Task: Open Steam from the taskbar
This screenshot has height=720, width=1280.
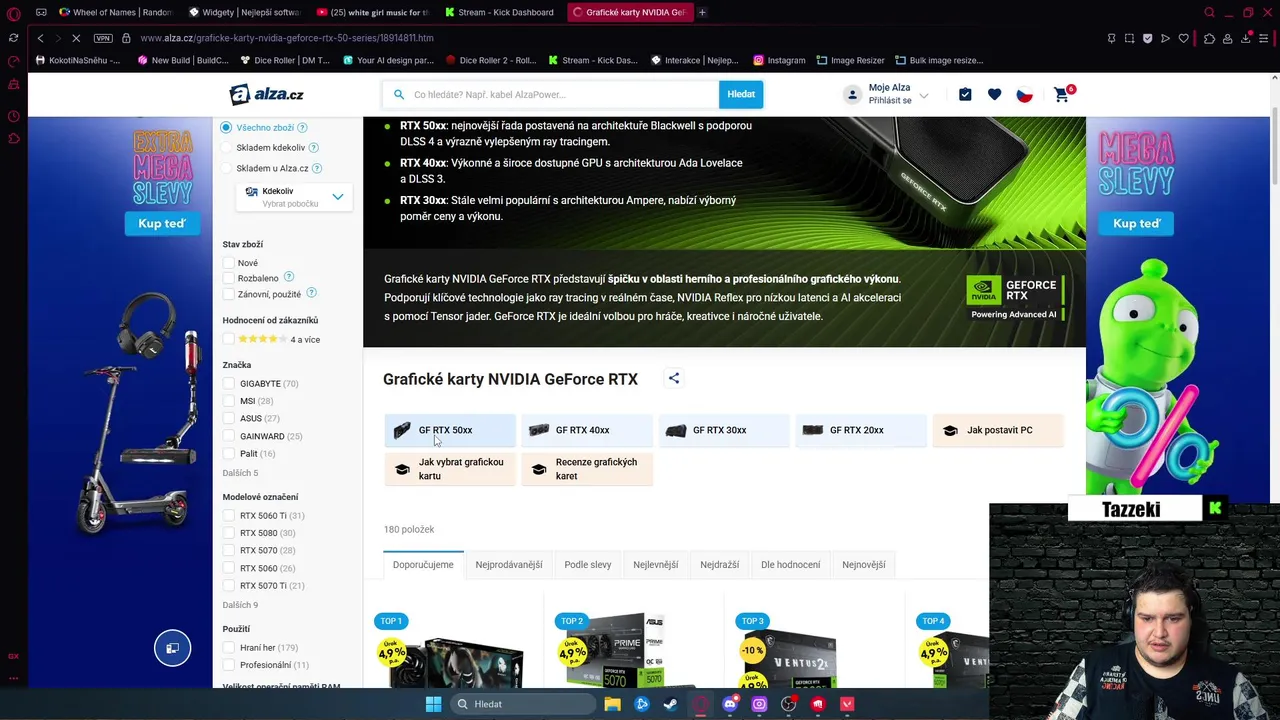Action: [670, 704]
